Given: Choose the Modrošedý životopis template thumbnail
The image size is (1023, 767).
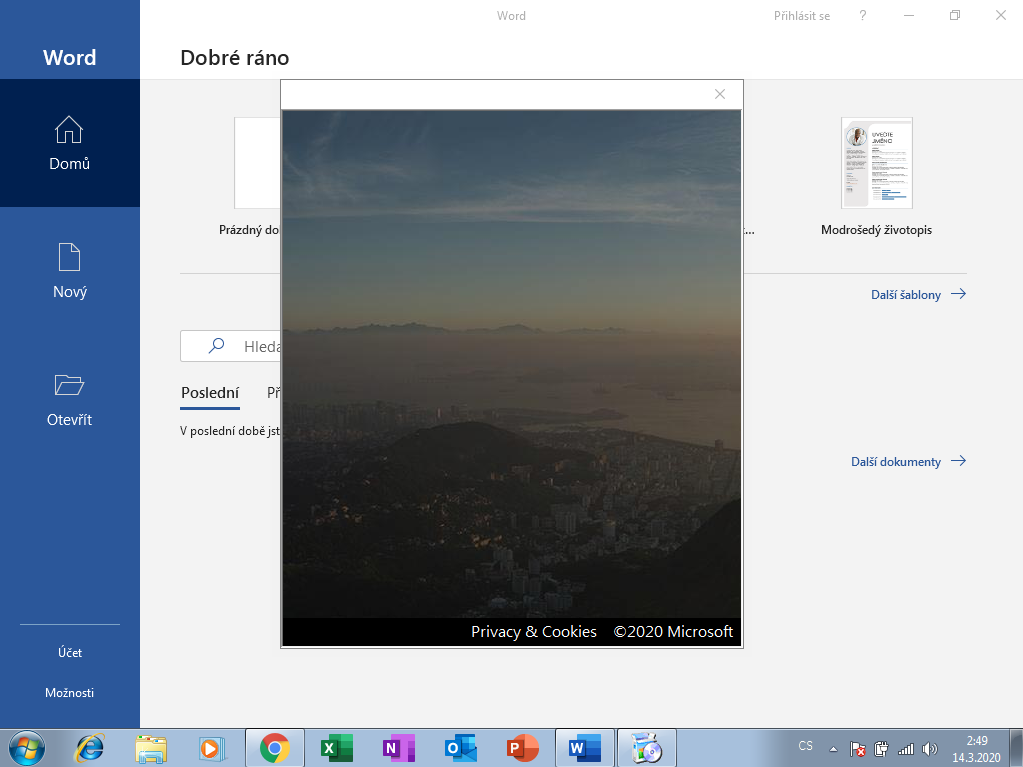Looking at the screenshot, I should click(x=876, y=163).
